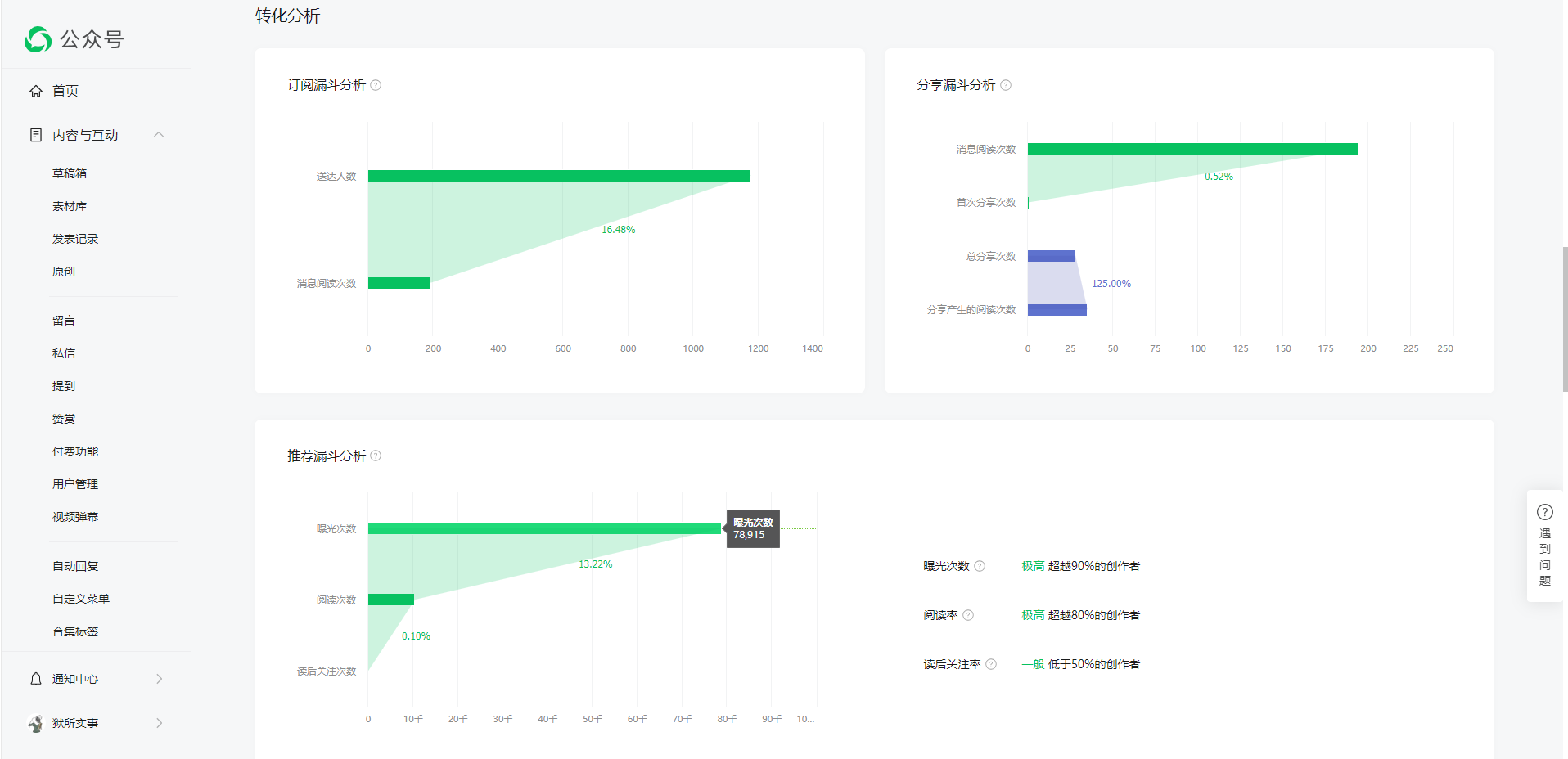
Task: Click the 遇到问题 question mark icon
Action: click(x=1545, y=512)
